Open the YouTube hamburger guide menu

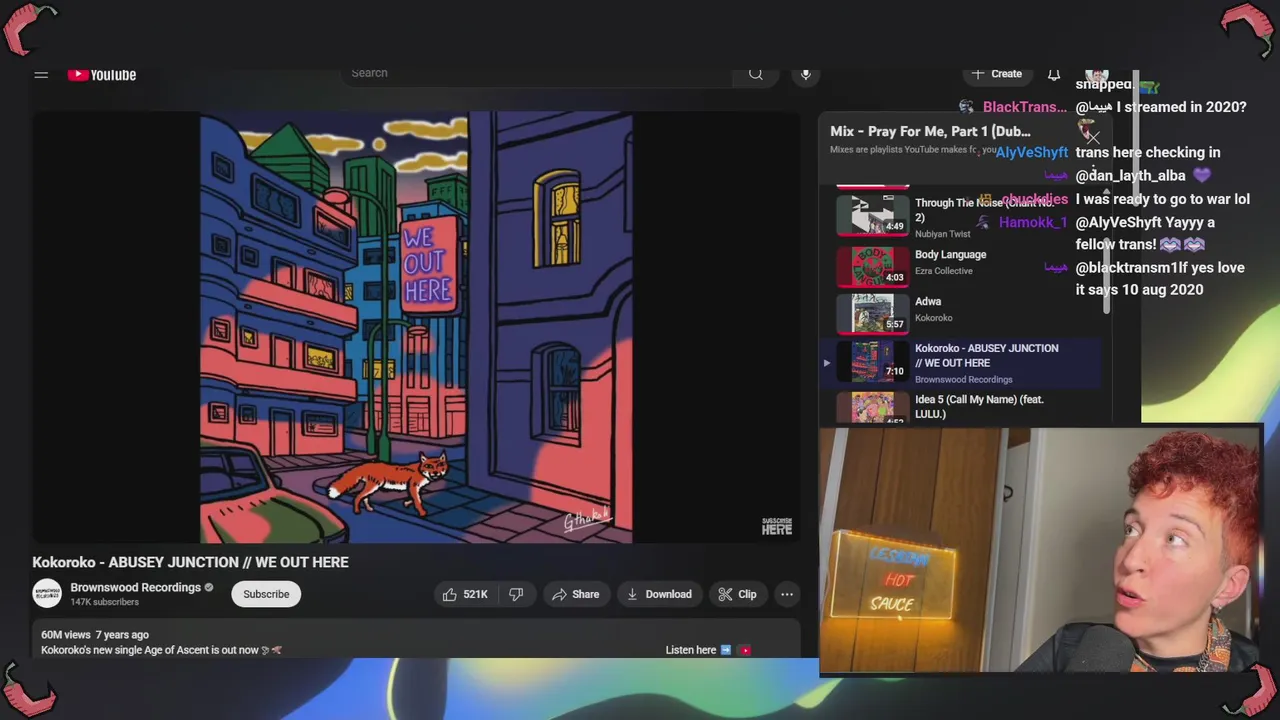point(41,74)
